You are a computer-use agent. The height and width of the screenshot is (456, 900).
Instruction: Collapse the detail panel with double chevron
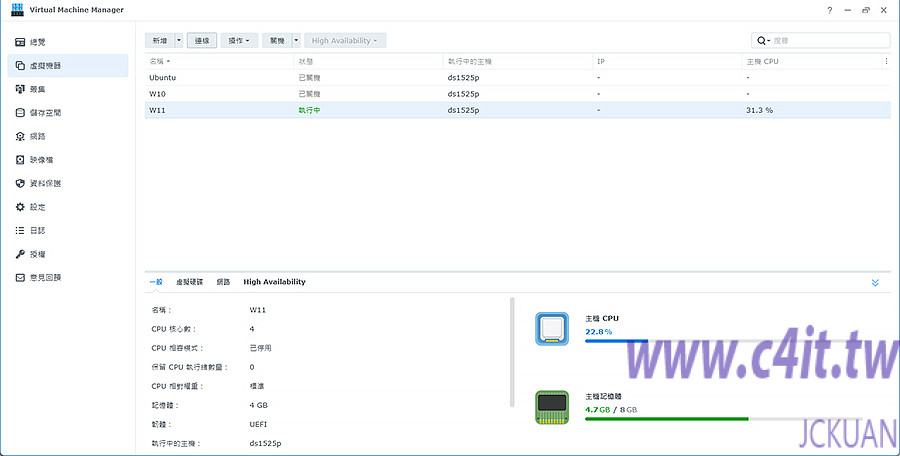pyautogui.click(x=875, y=283)
